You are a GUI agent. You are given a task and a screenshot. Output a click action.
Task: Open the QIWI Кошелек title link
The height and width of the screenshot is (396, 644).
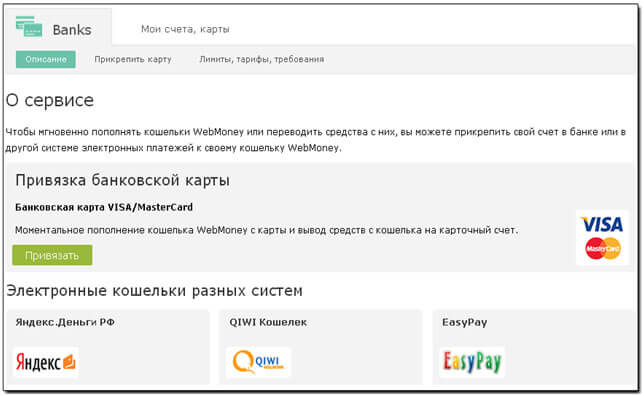pos(268,322)
